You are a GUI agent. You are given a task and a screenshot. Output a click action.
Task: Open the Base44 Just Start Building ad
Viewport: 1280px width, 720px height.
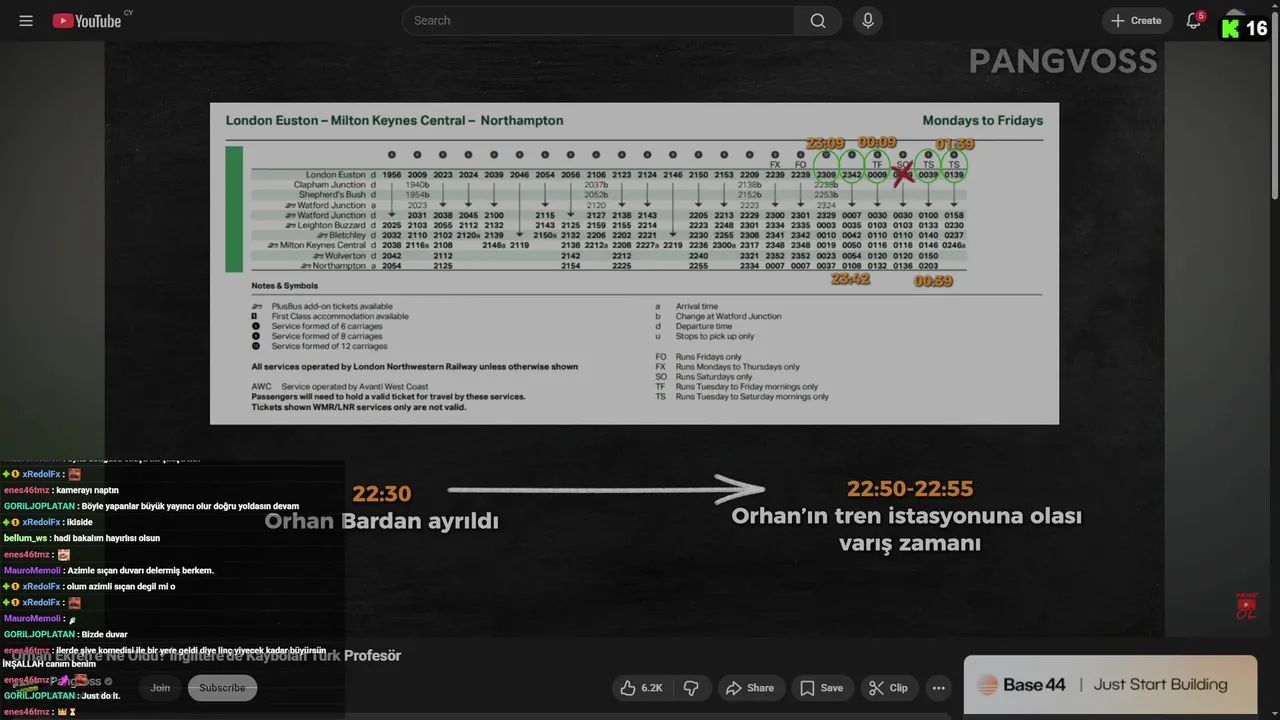1110,685
